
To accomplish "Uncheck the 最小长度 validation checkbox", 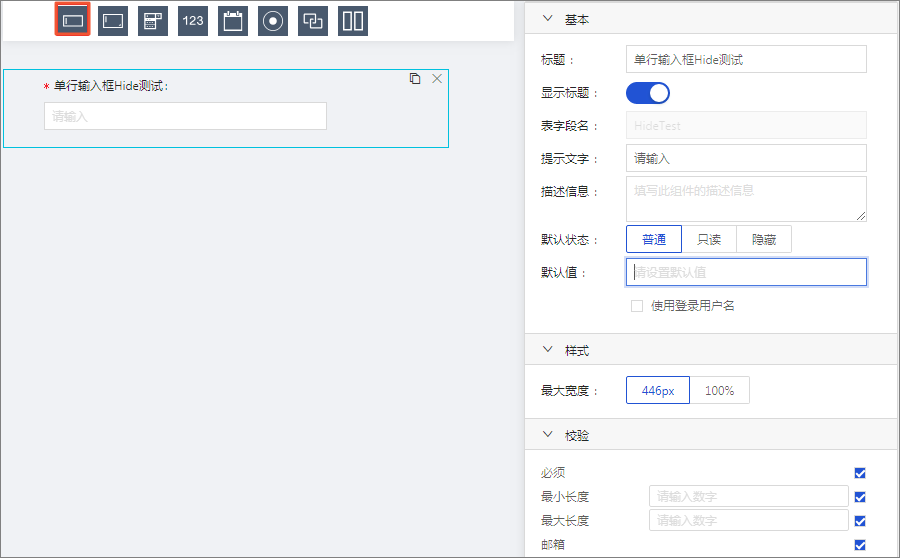I will pyautogui.click(x=860, y=497).
